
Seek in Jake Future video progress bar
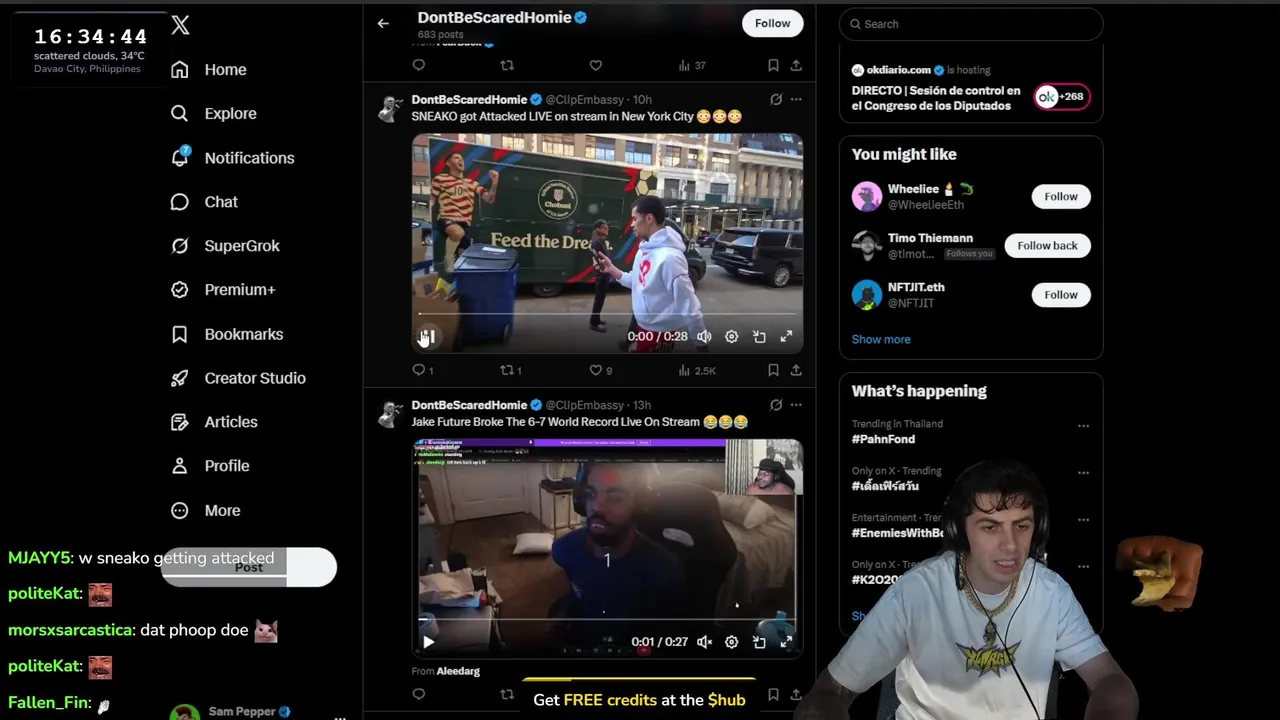pos(607,619)
